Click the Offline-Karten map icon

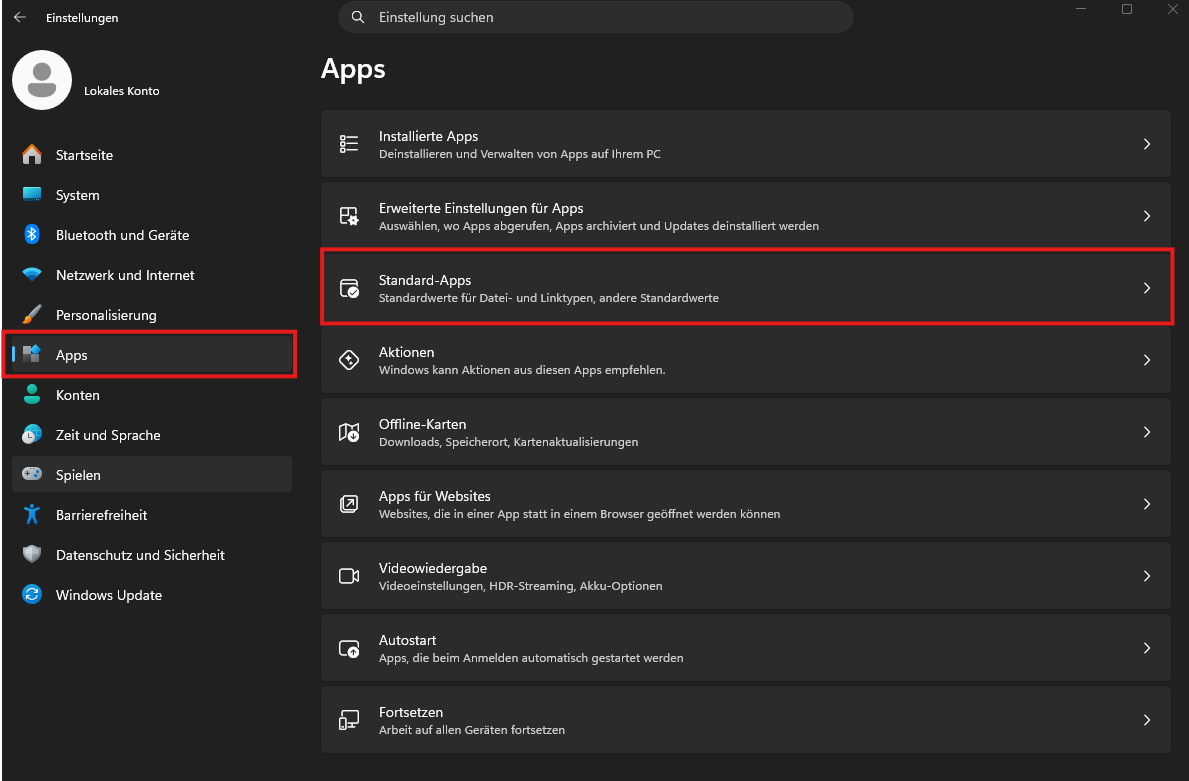coord(349,431)
